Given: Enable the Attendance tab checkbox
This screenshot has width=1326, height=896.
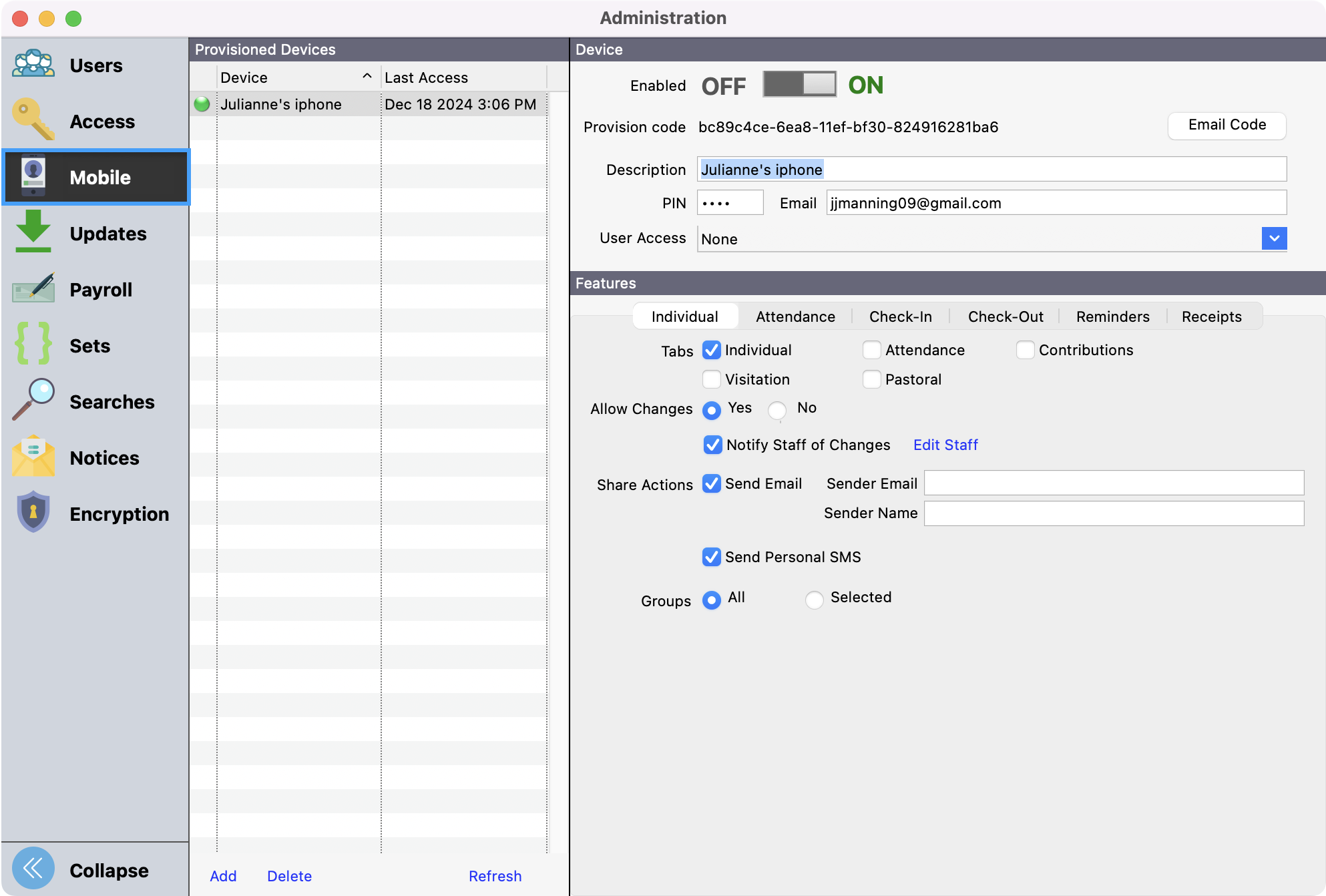Looking at the screenshot, I should [871, 350].
